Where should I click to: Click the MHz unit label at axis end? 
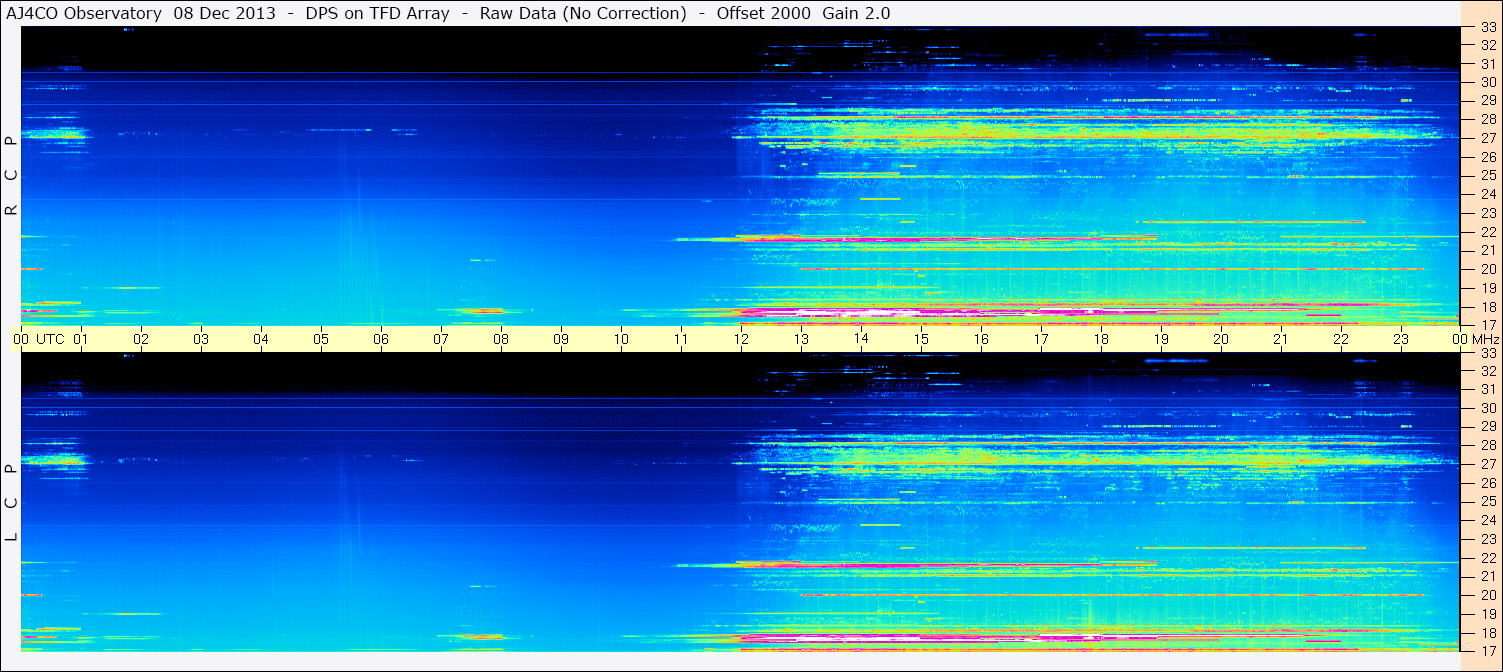1485,339
